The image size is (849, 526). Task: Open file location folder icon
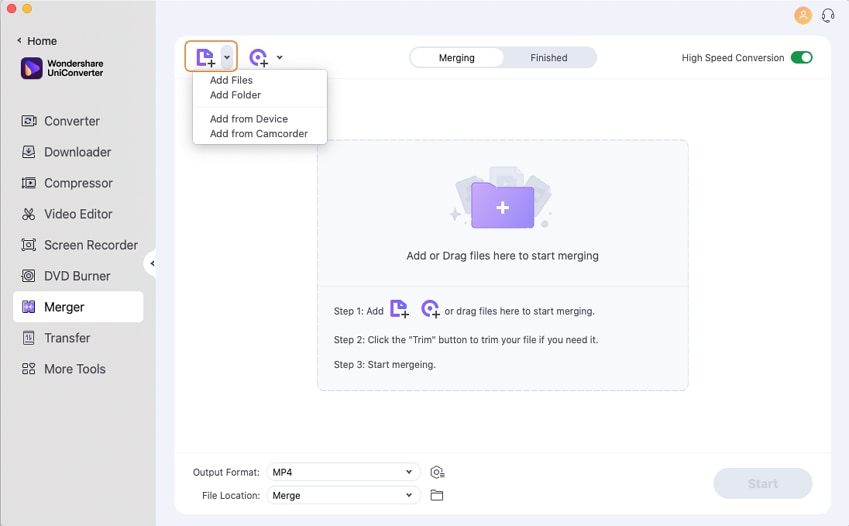click(x=436, y=495)
